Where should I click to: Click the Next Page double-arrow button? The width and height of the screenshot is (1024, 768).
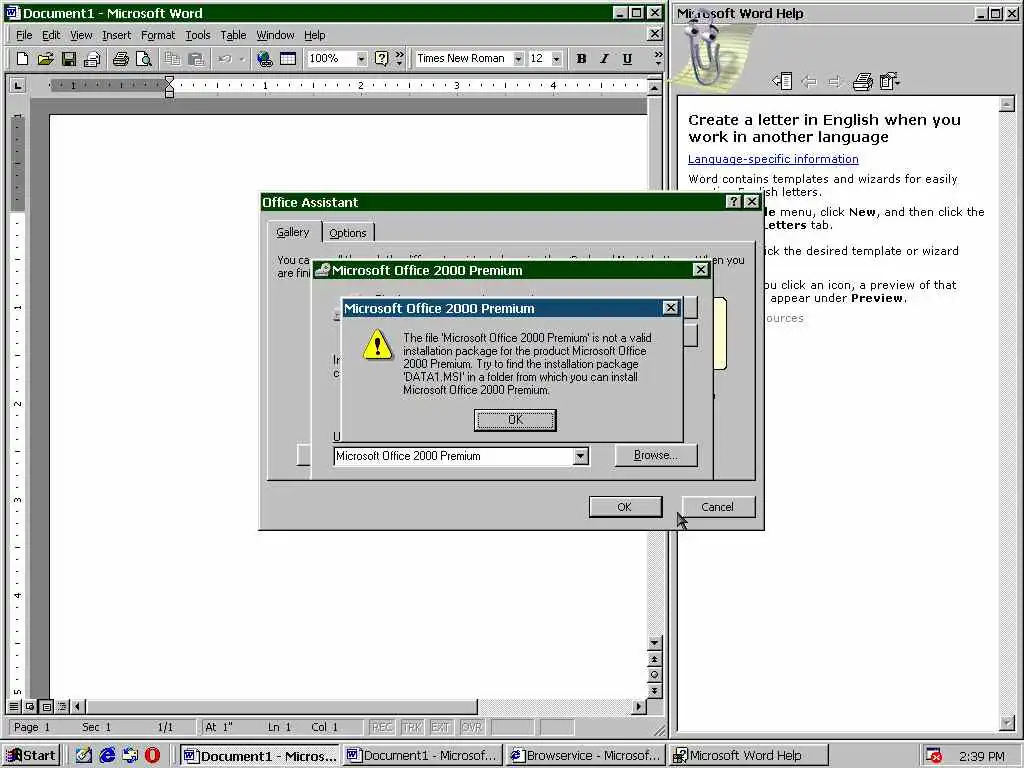click(654, 690)
